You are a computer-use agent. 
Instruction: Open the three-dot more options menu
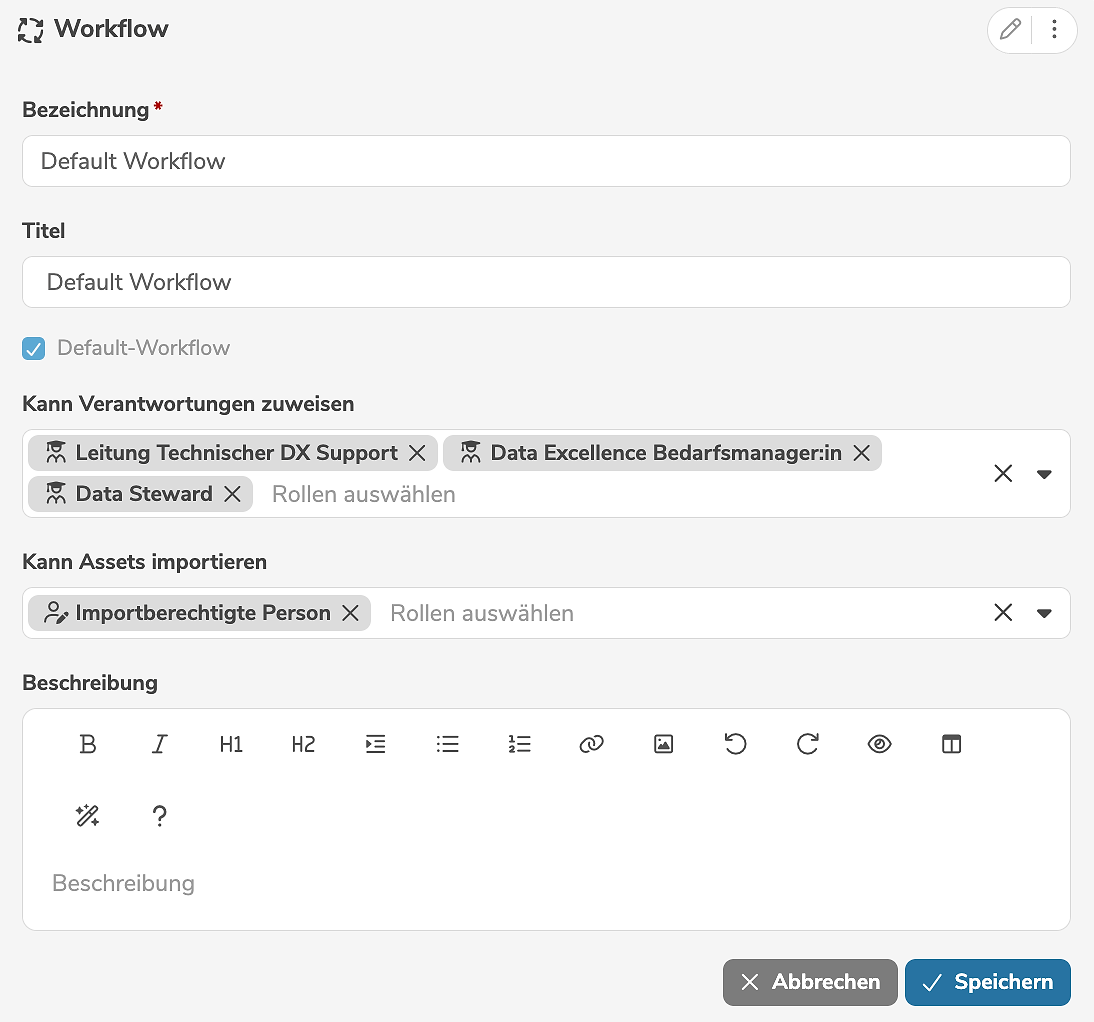1054,30
